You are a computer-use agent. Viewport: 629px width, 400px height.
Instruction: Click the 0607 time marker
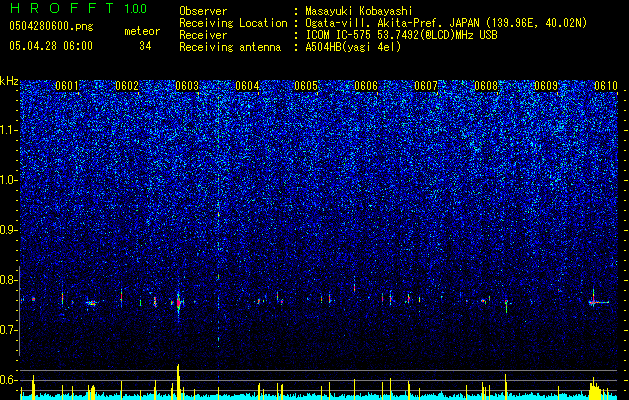[426, 86]
